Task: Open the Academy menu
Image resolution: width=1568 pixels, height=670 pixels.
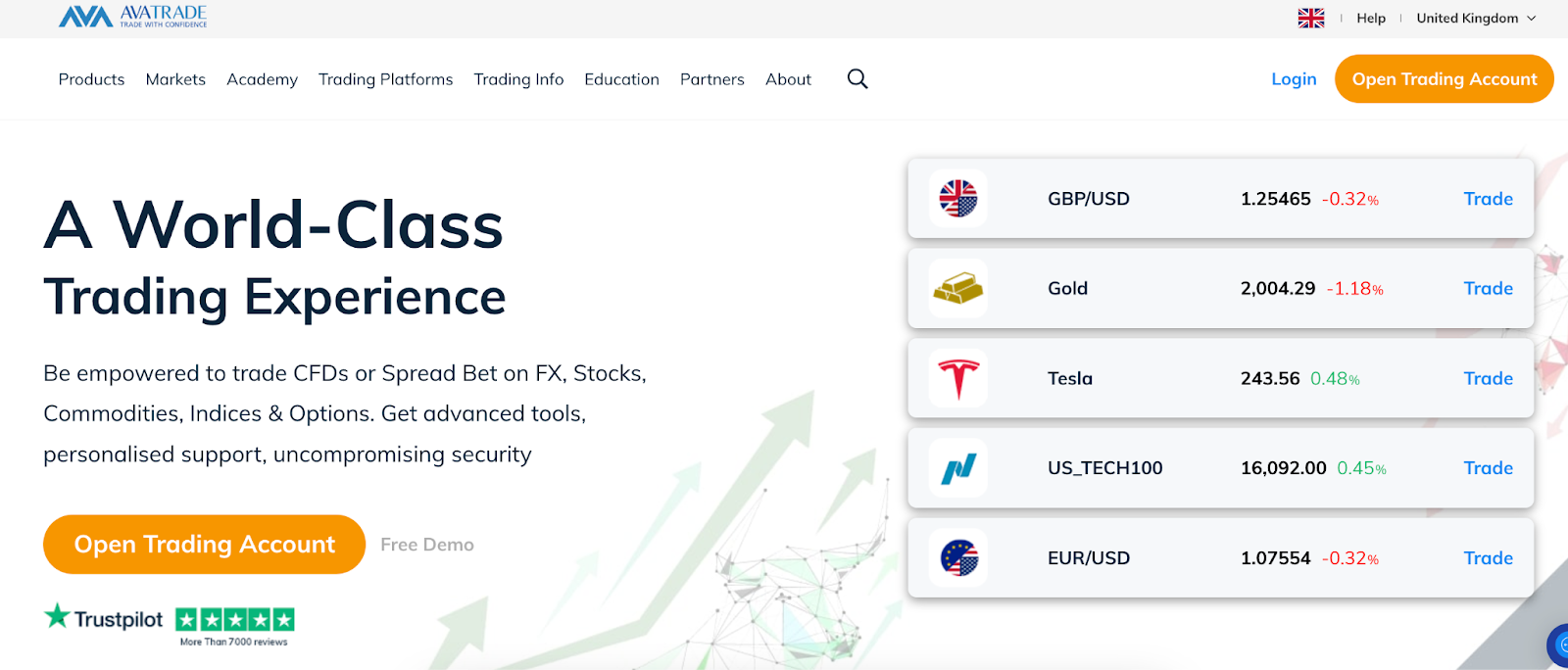Action: (x=262, y=79)
